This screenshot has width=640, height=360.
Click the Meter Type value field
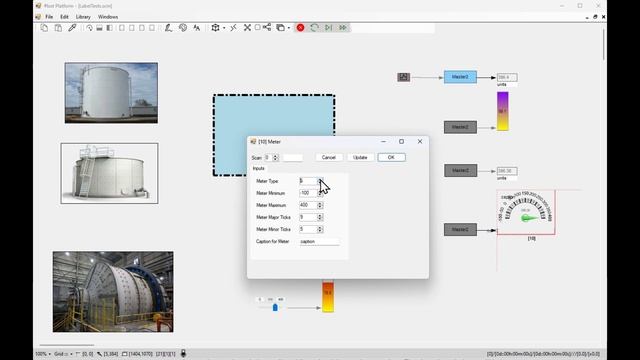click(x=308, y=181)
